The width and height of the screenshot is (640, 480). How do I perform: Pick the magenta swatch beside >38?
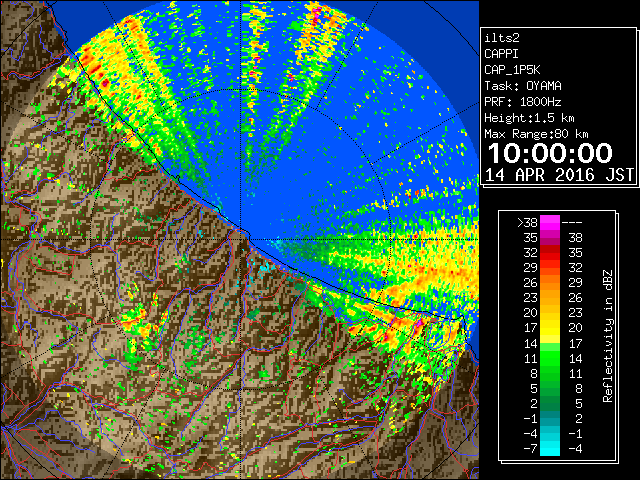(x=550, y=223)
